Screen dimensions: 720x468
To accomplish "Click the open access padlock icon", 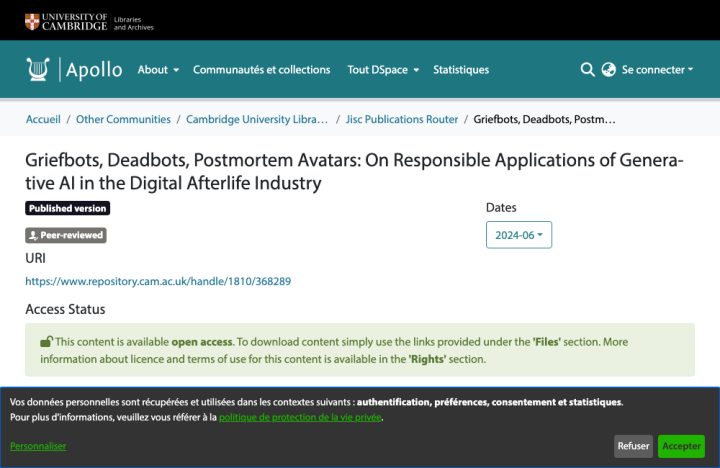I will coord(46,342).
